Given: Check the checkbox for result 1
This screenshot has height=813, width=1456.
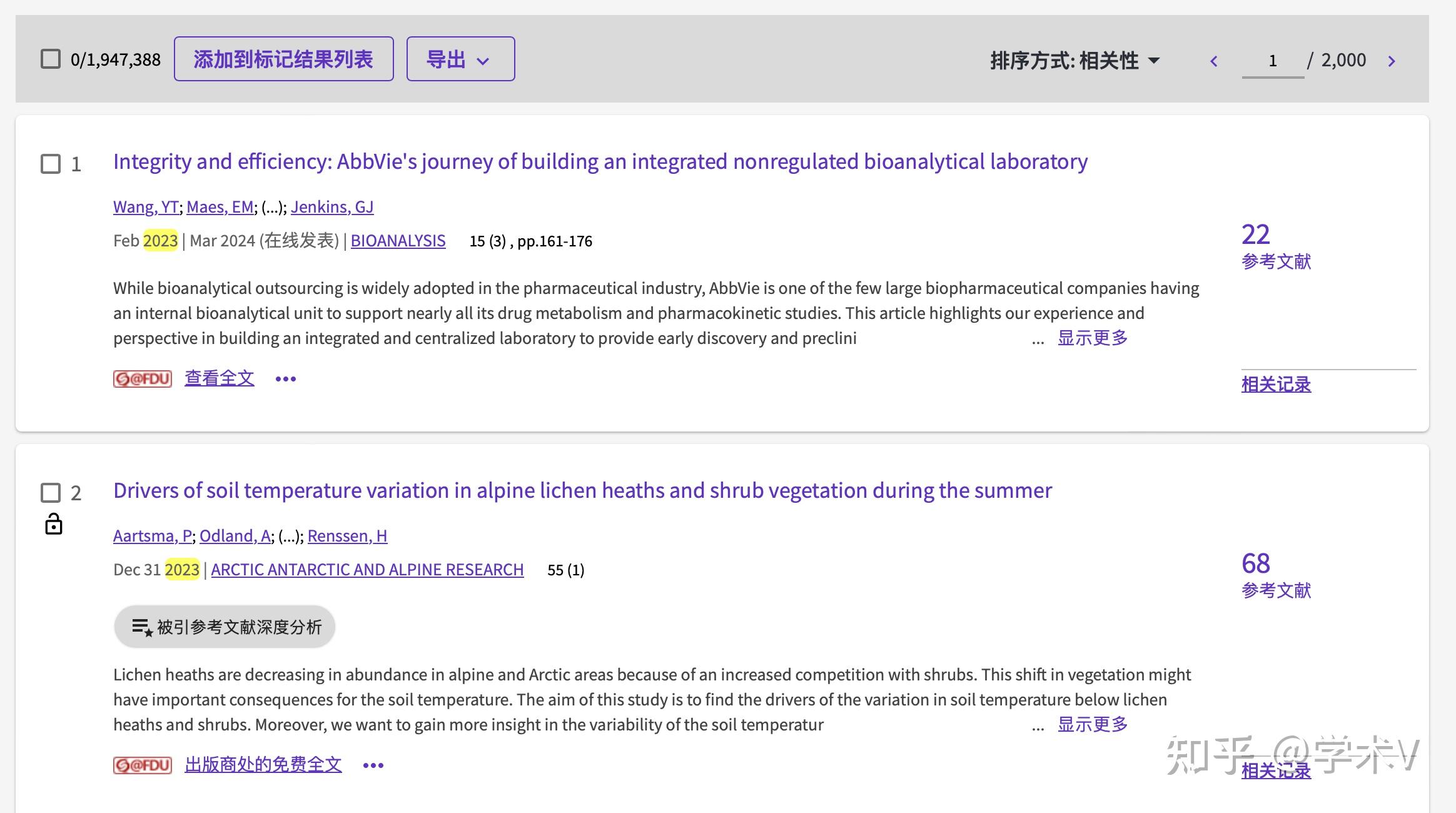Looking at the screenshot, I should pyautogui.click(x=49, y=164).
